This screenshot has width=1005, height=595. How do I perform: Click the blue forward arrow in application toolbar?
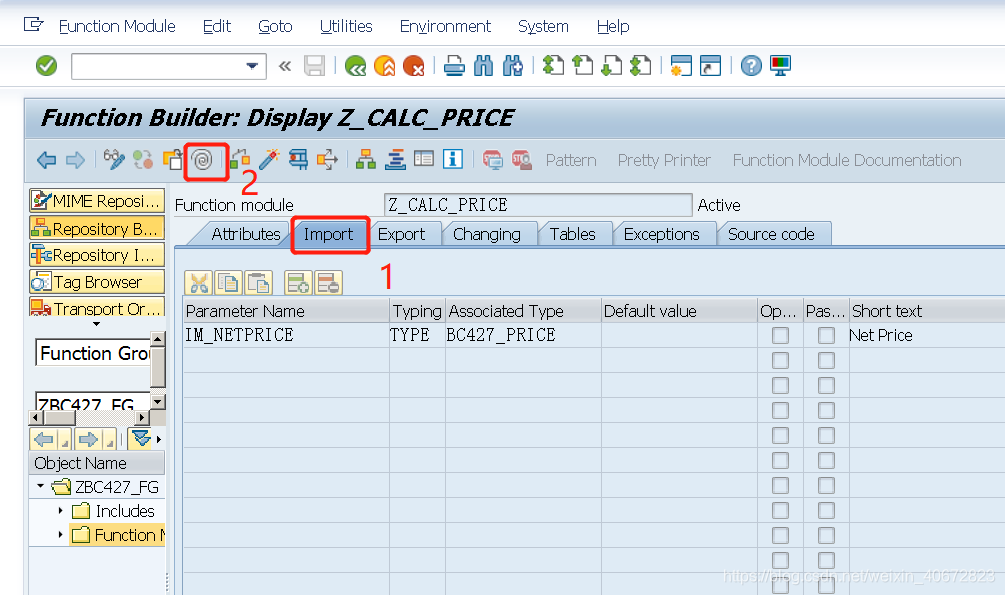[75, 160]
